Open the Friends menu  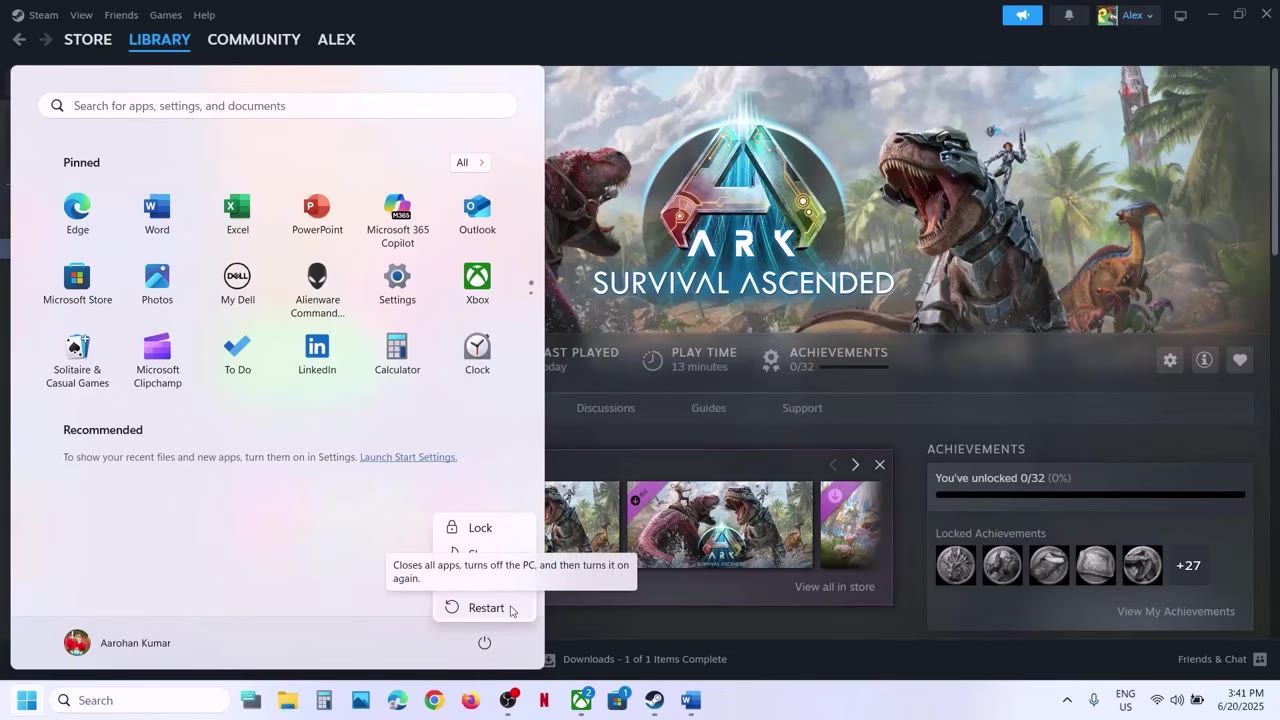tap(121, 15)
